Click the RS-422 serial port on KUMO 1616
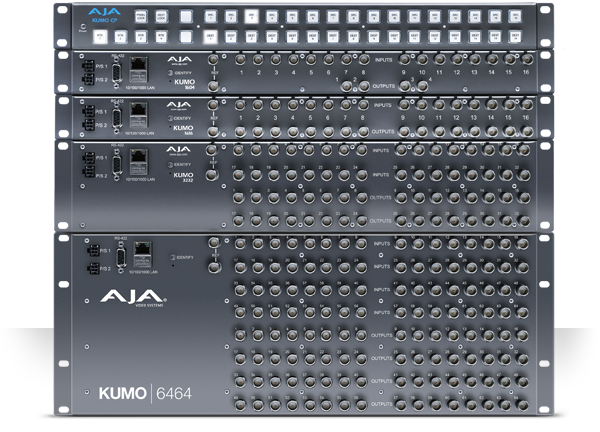 tap(116, 117)
